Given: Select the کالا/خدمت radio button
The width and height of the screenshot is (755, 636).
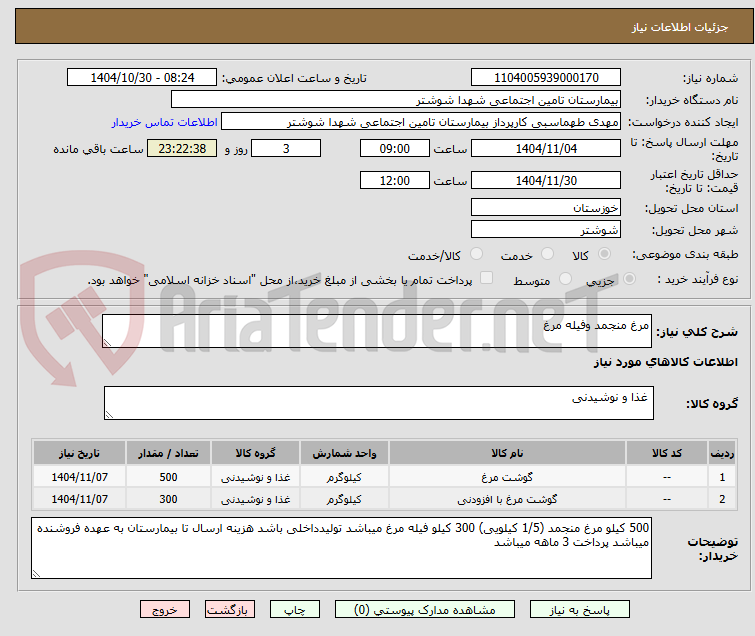Looking at the screenshot, I should click(476, 254).
